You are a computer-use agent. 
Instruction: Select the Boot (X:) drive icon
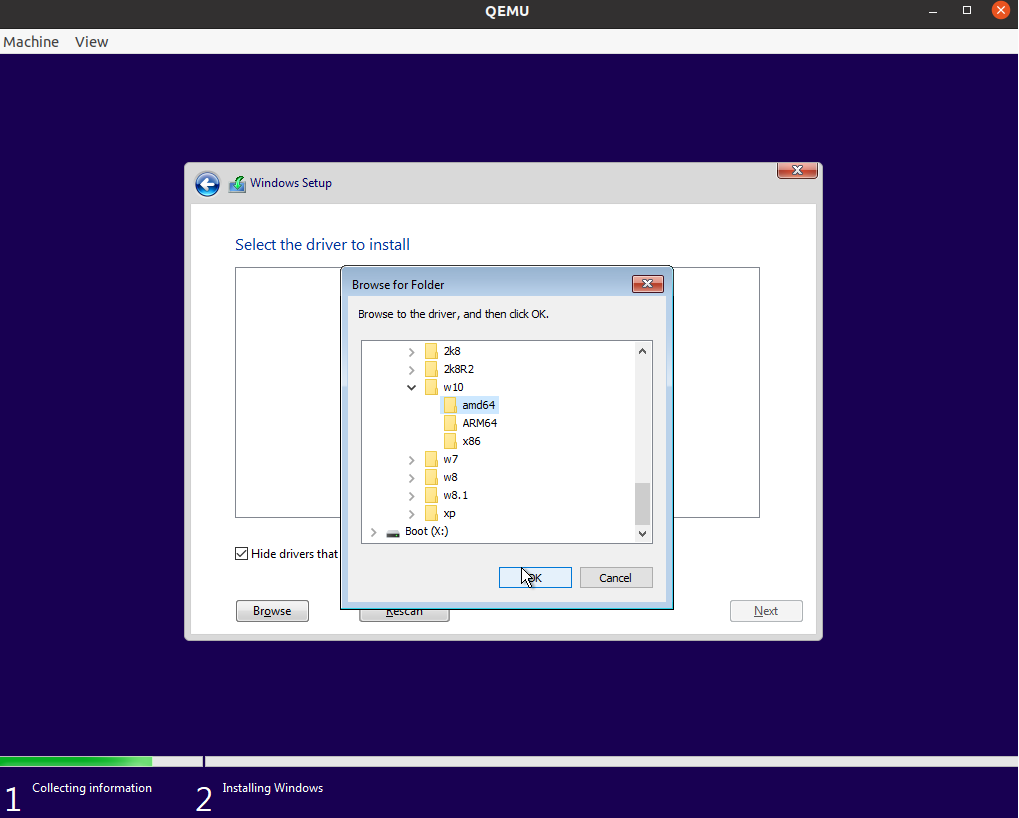coord(393,533)
